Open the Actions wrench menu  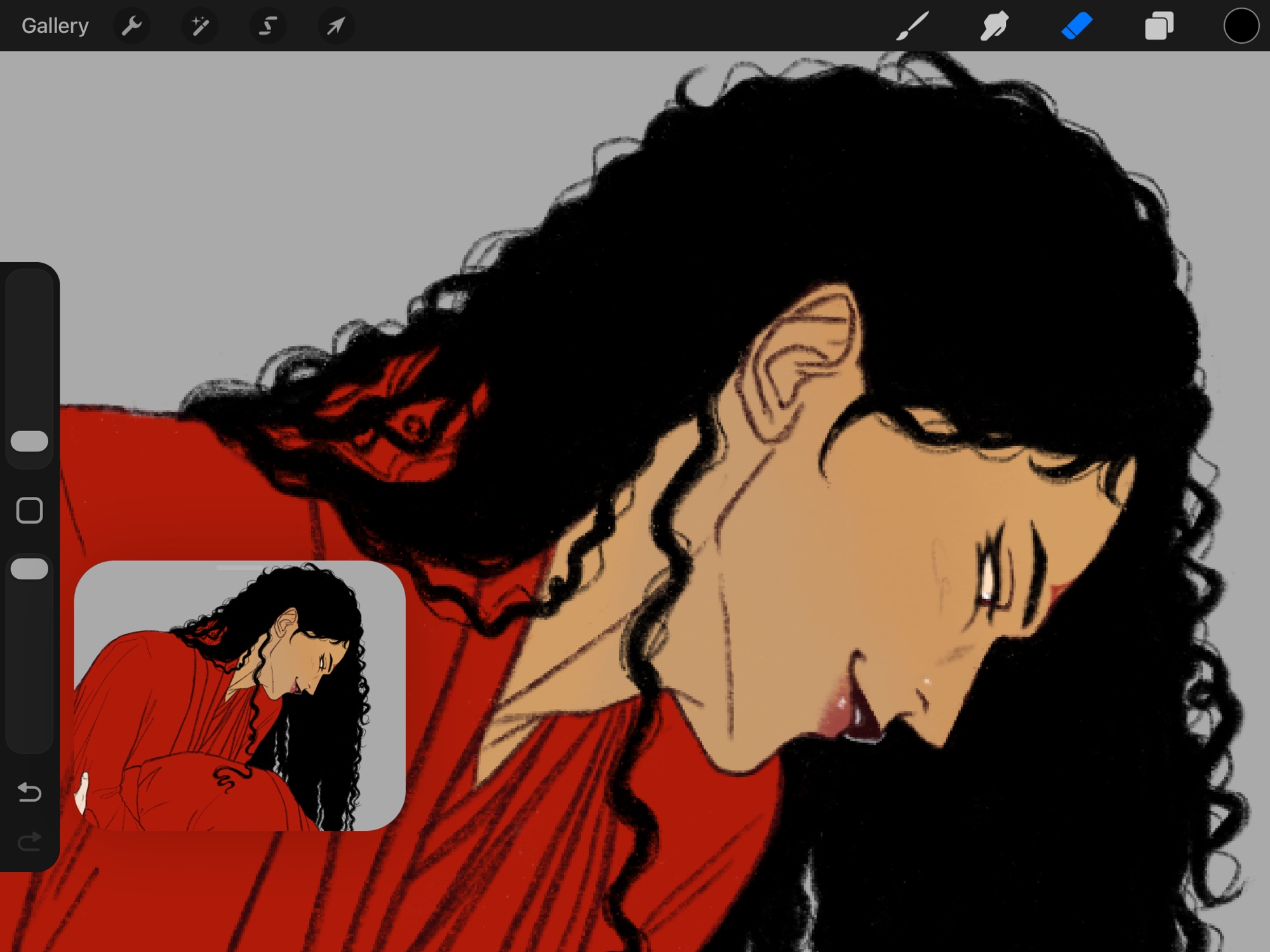tap(131, 26)
